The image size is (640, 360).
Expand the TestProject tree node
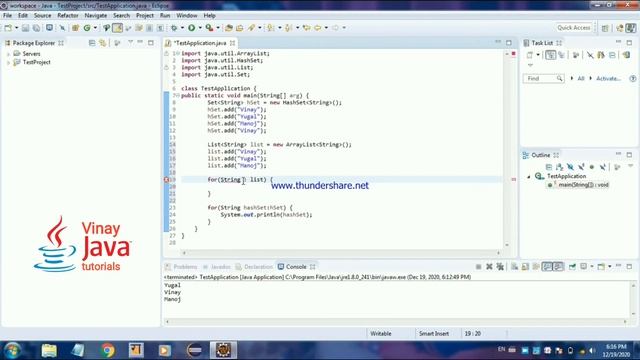pos(8,62)
